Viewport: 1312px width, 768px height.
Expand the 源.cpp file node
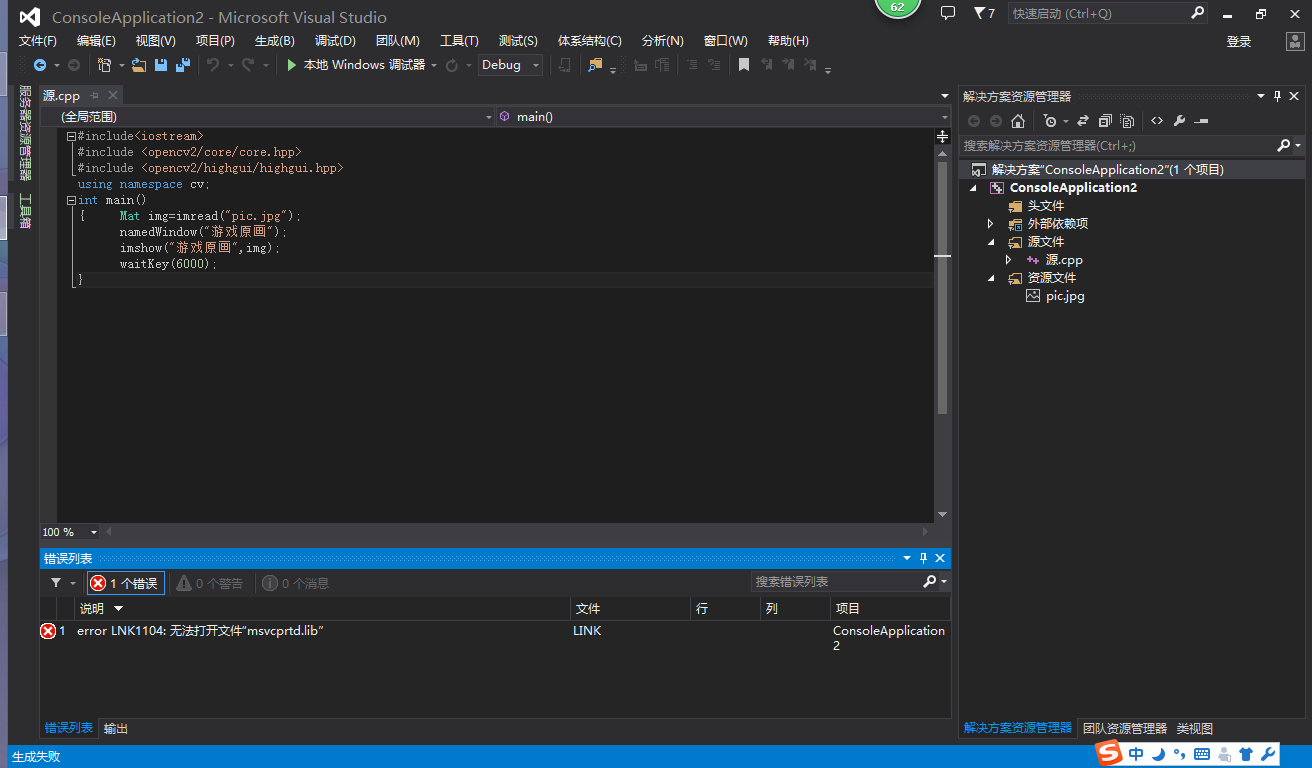click(1009, 260)
